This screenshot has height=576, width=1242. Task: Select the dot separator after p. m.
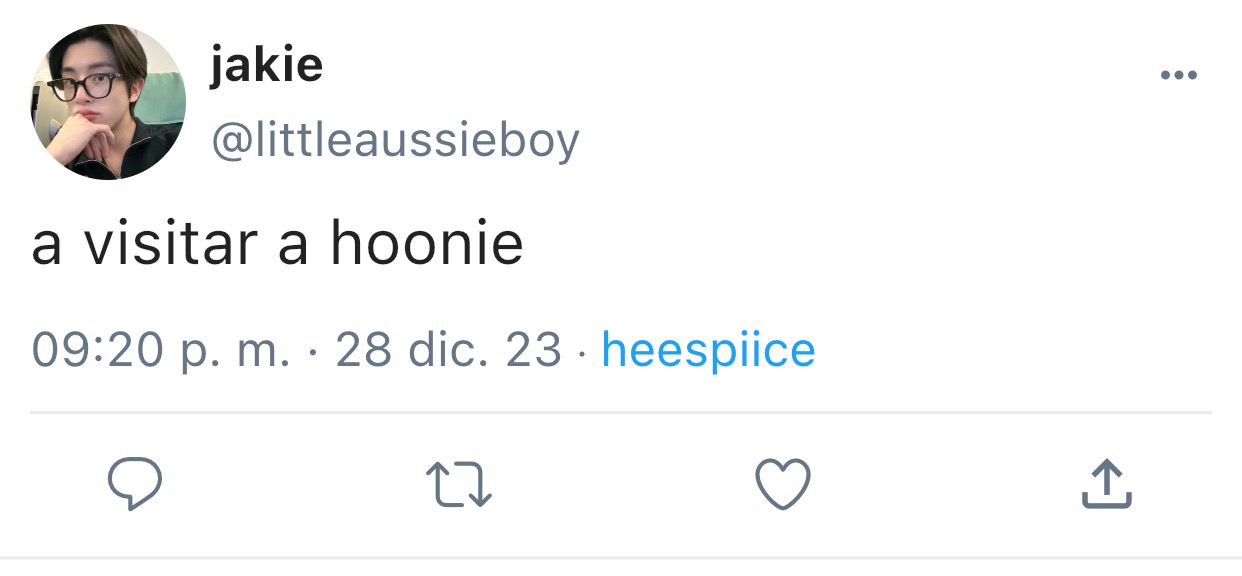(314, 352)
